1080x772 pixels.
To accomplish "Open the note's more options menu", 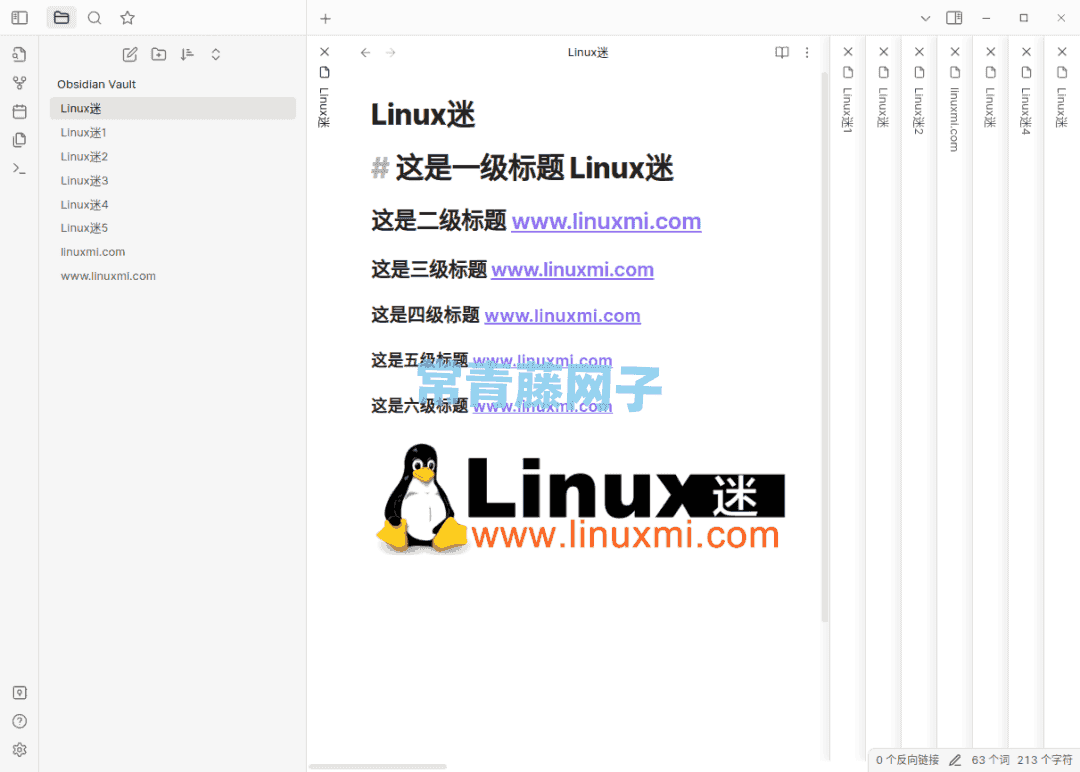I will [x=807, y=52].
